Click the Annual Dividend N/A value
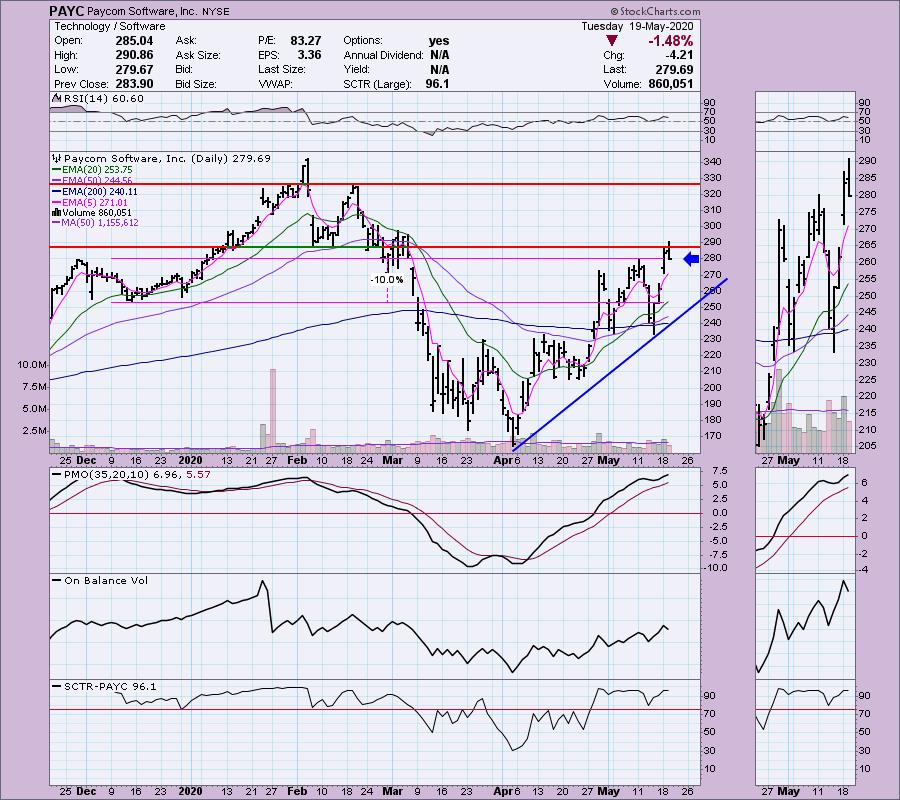This screenshot has width=900, height=800. click(440, 55)
